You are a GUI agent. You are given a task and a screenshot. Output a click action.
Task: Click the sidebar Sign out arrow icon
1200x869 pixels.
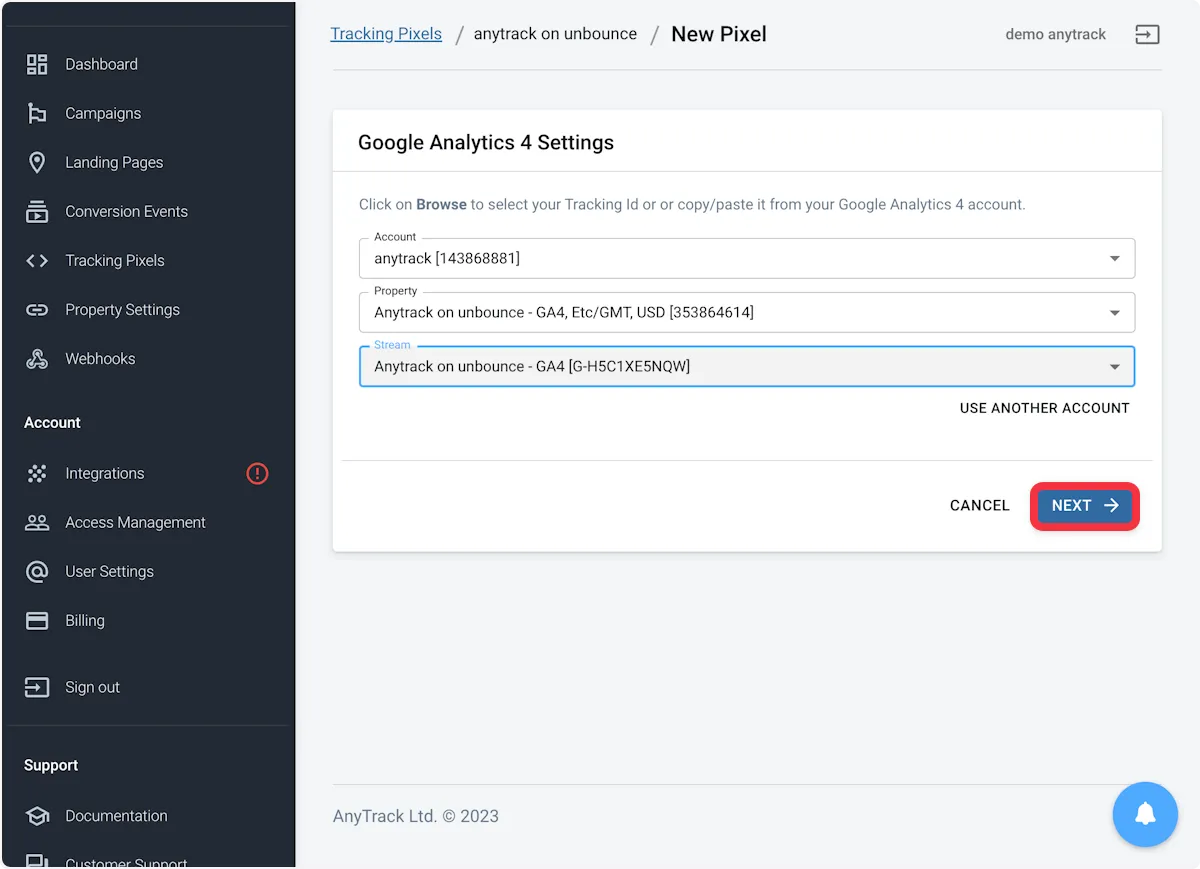click(37, 687)
